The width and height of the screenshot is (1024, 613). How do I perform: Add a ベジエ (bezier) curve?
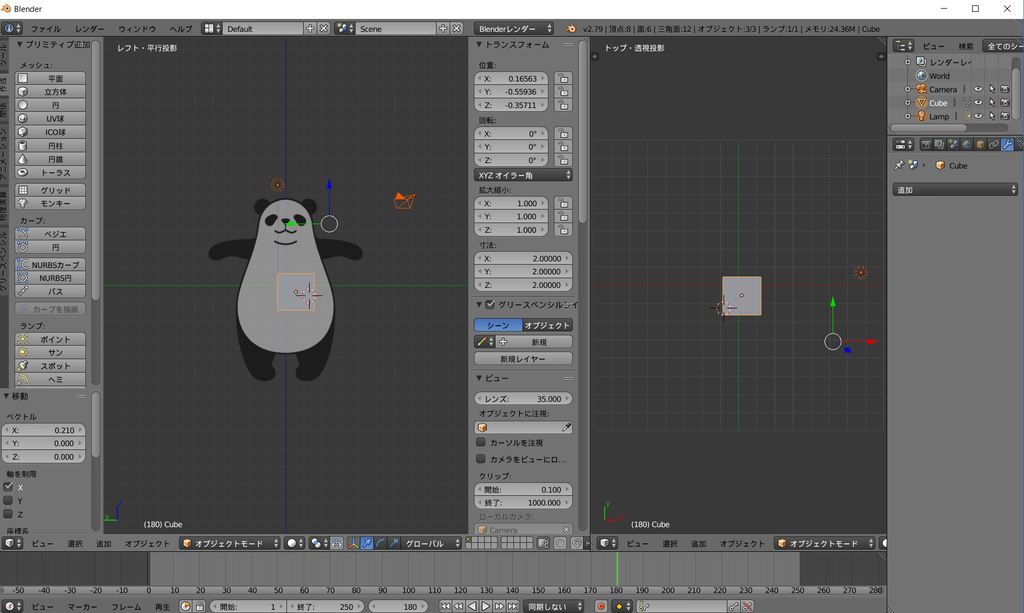[x=50, y=234]
